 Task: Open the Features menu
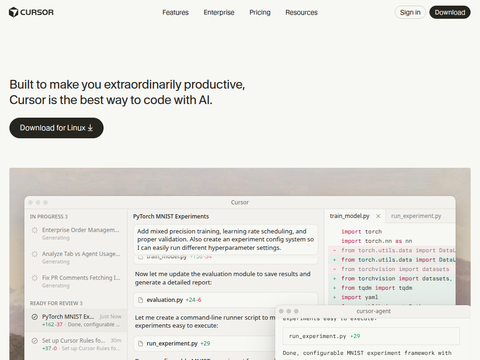[x=175, y=12]
